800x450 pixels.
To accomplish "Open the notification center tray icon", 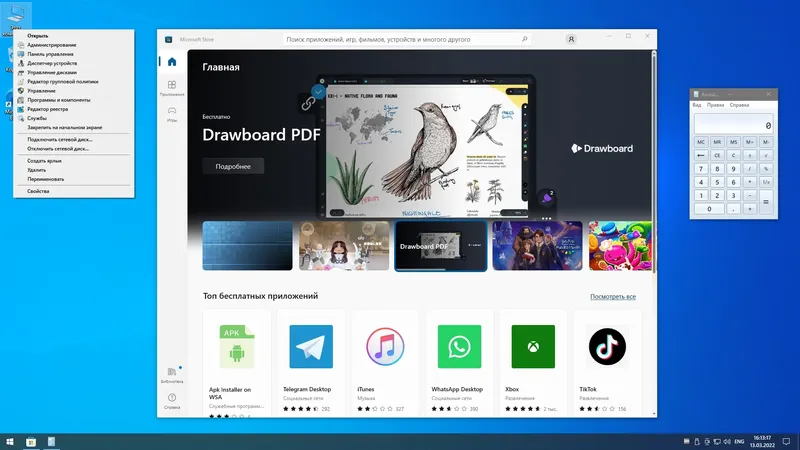I will [x=787, y=442].
